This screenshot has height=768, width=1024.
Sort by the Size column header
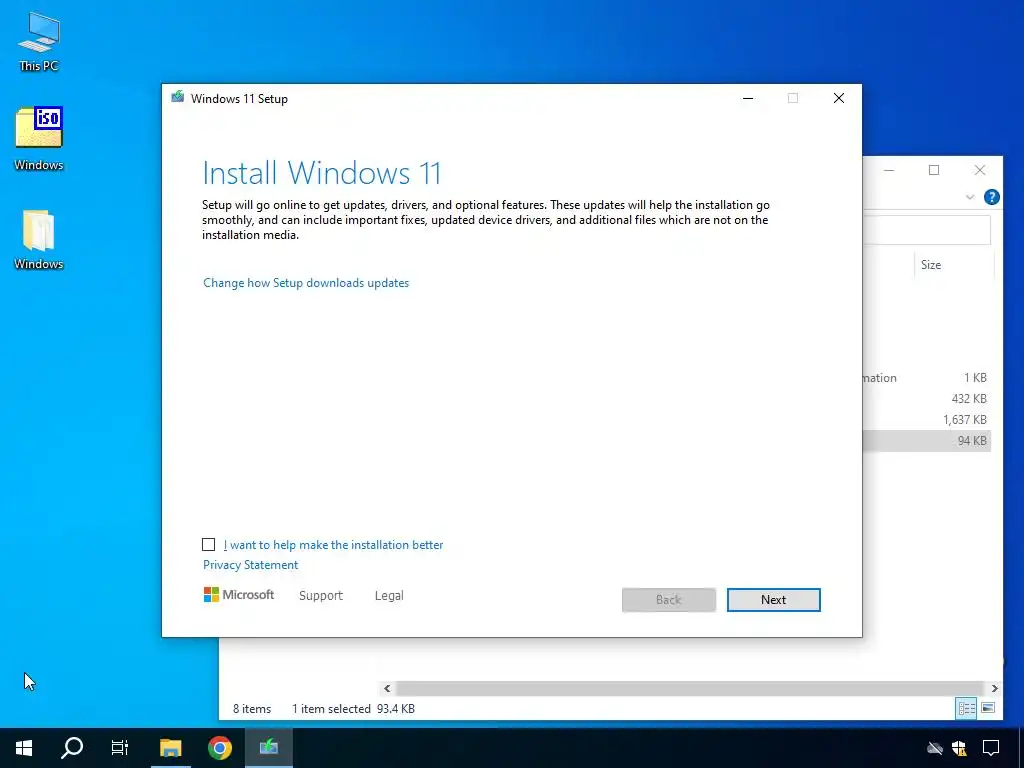953,264
